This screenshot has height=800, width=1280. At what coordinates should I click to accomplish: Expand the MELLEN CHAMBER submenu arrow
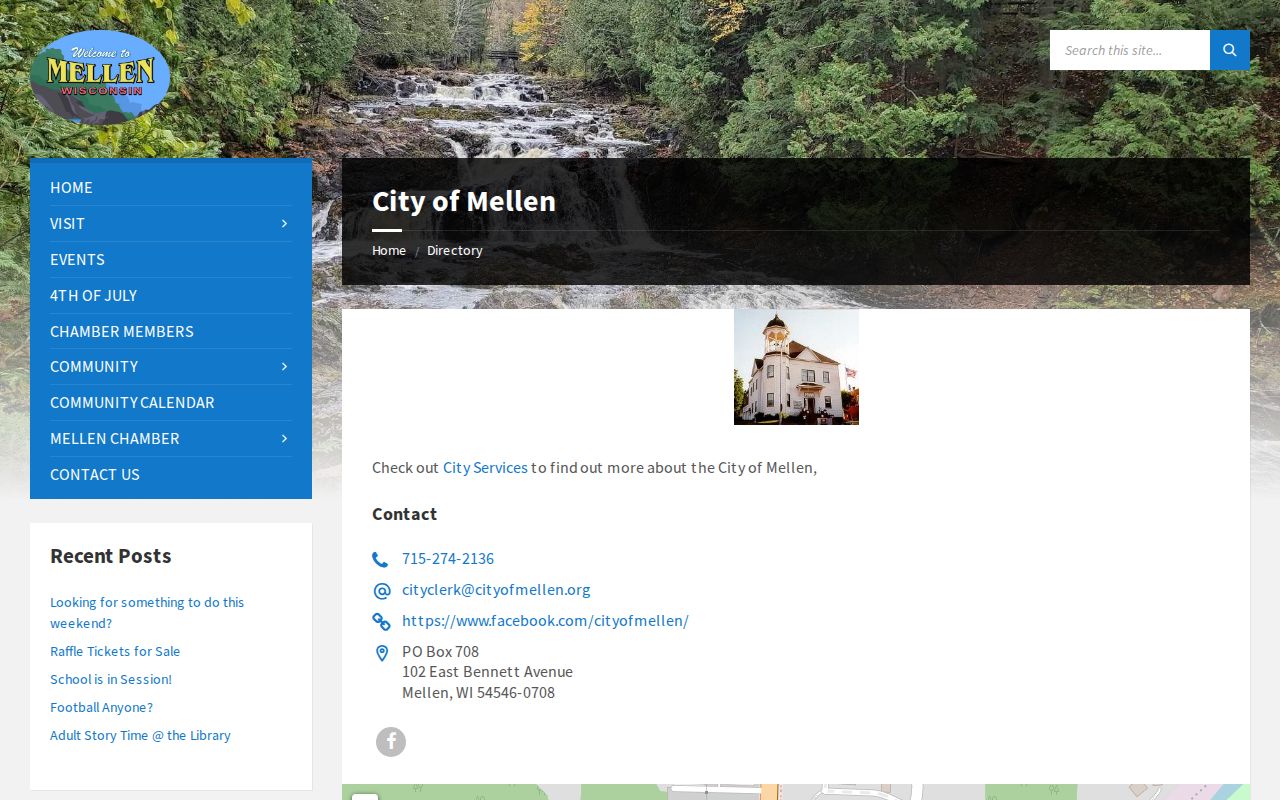point(284,438)
